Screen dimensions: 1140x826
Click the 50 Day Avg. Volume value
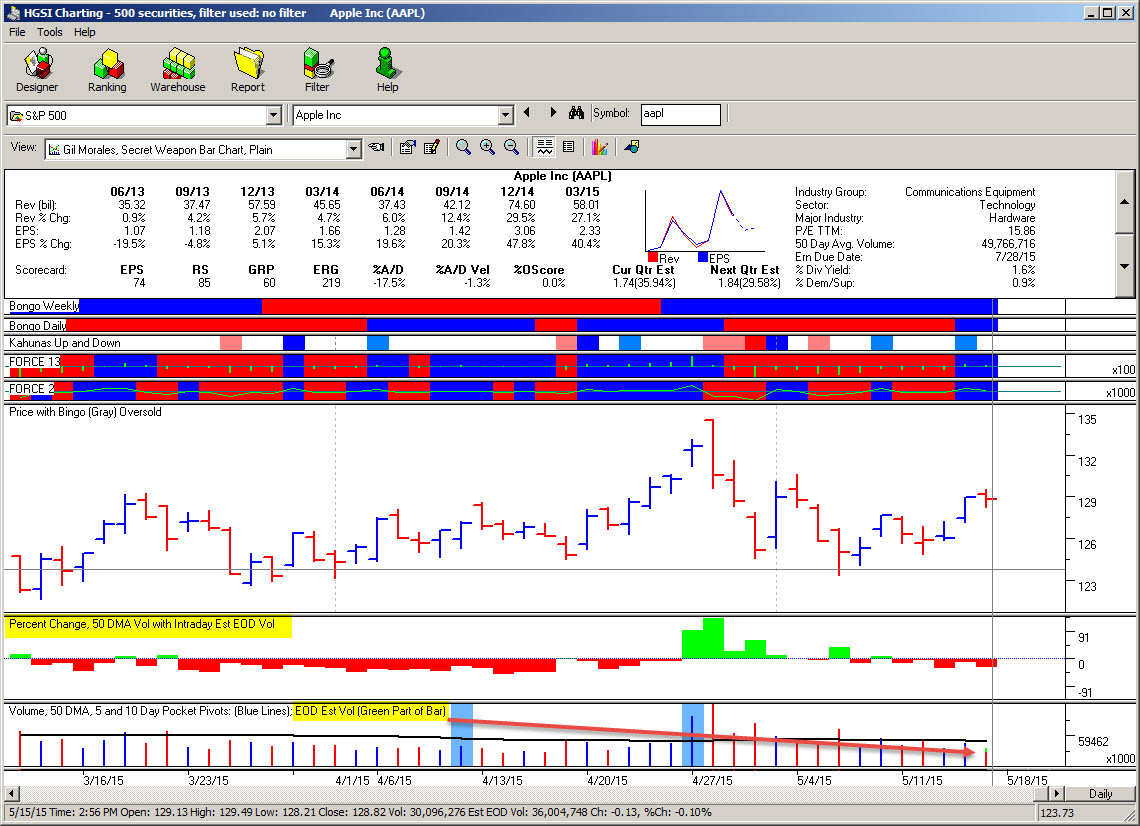click(x=1008, y=244)
